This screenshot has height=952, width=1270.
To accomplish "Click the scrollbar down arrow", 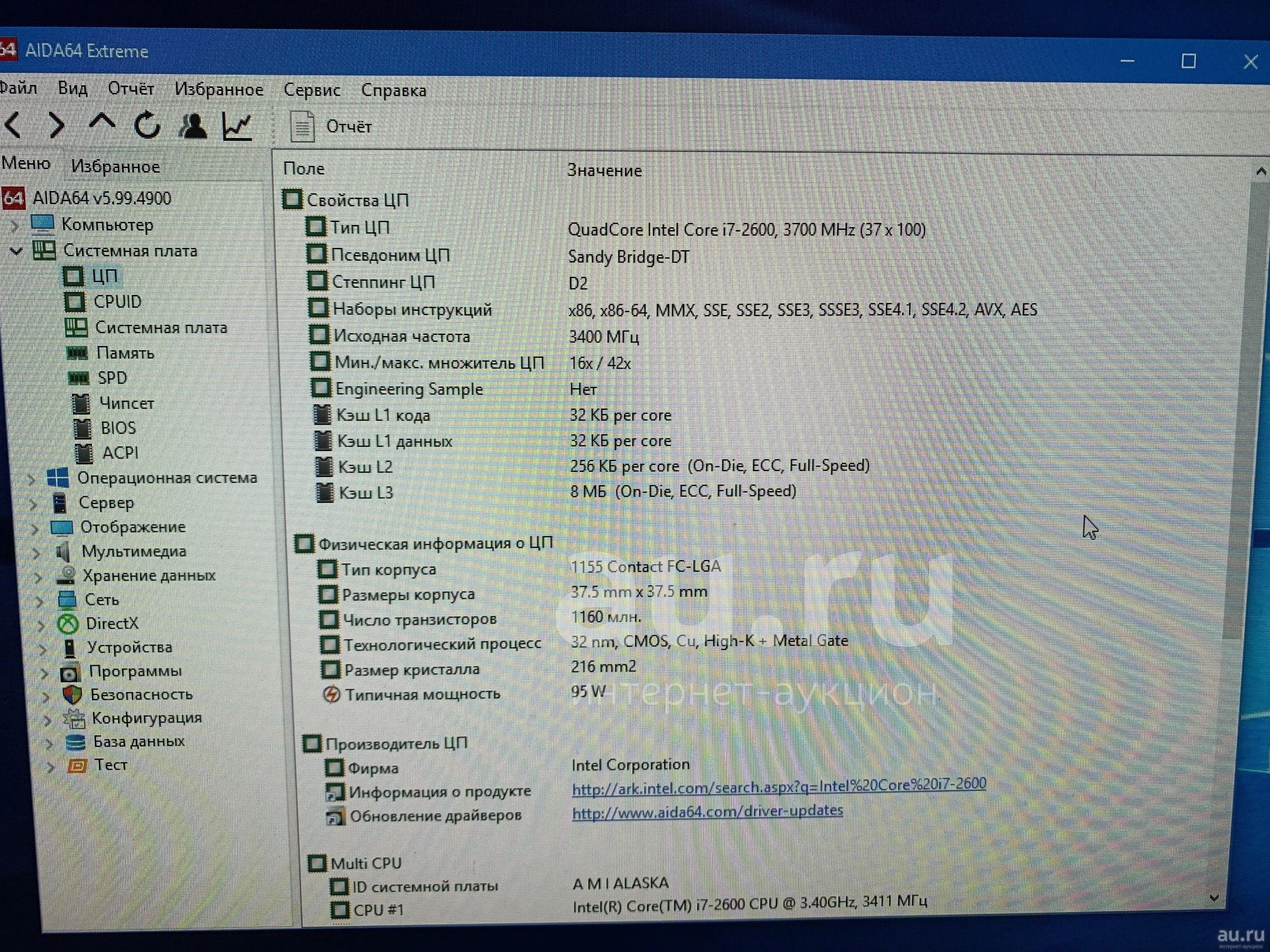I will pyautogui.click(x=1214, y=898).
